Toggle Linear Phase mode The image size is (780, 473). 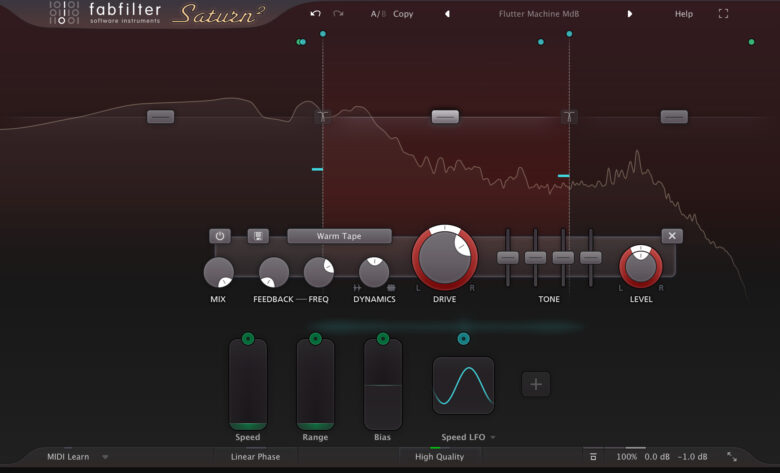[x=255, y=457]
